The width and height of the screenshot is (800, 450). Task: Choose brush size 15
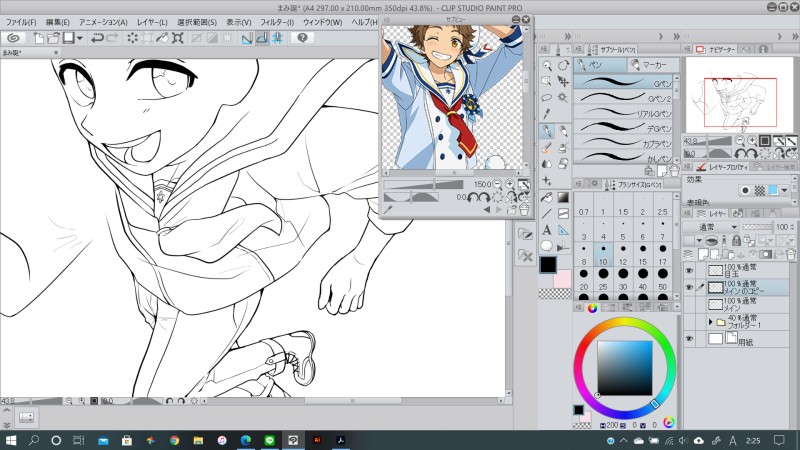pyautogui.click(x=643, y=256)
